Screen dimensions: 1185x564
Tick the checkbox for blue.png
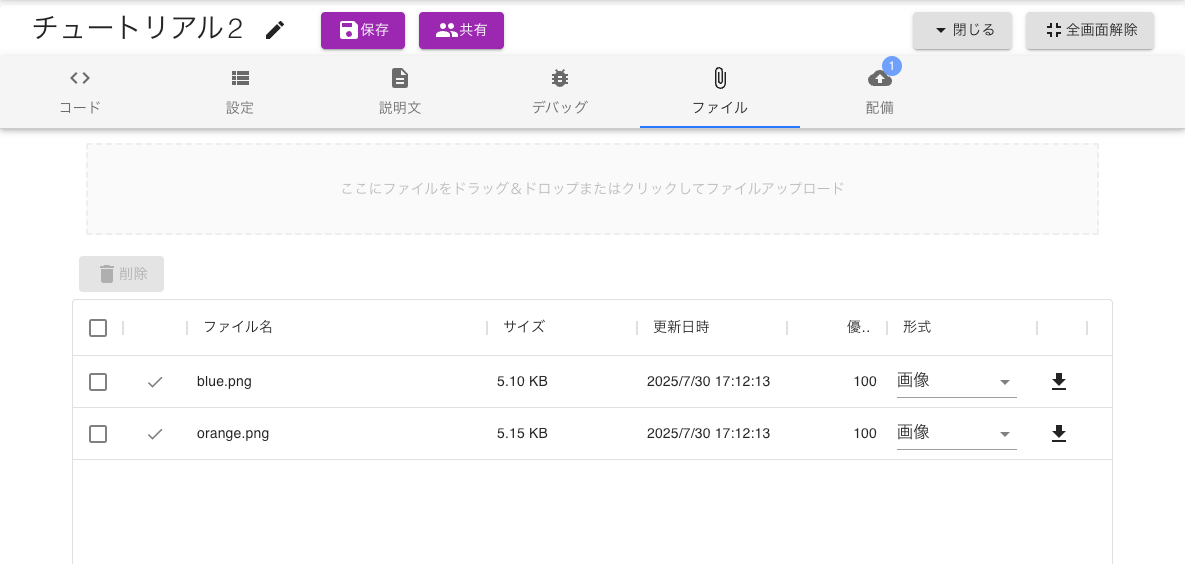coord(98,381)
